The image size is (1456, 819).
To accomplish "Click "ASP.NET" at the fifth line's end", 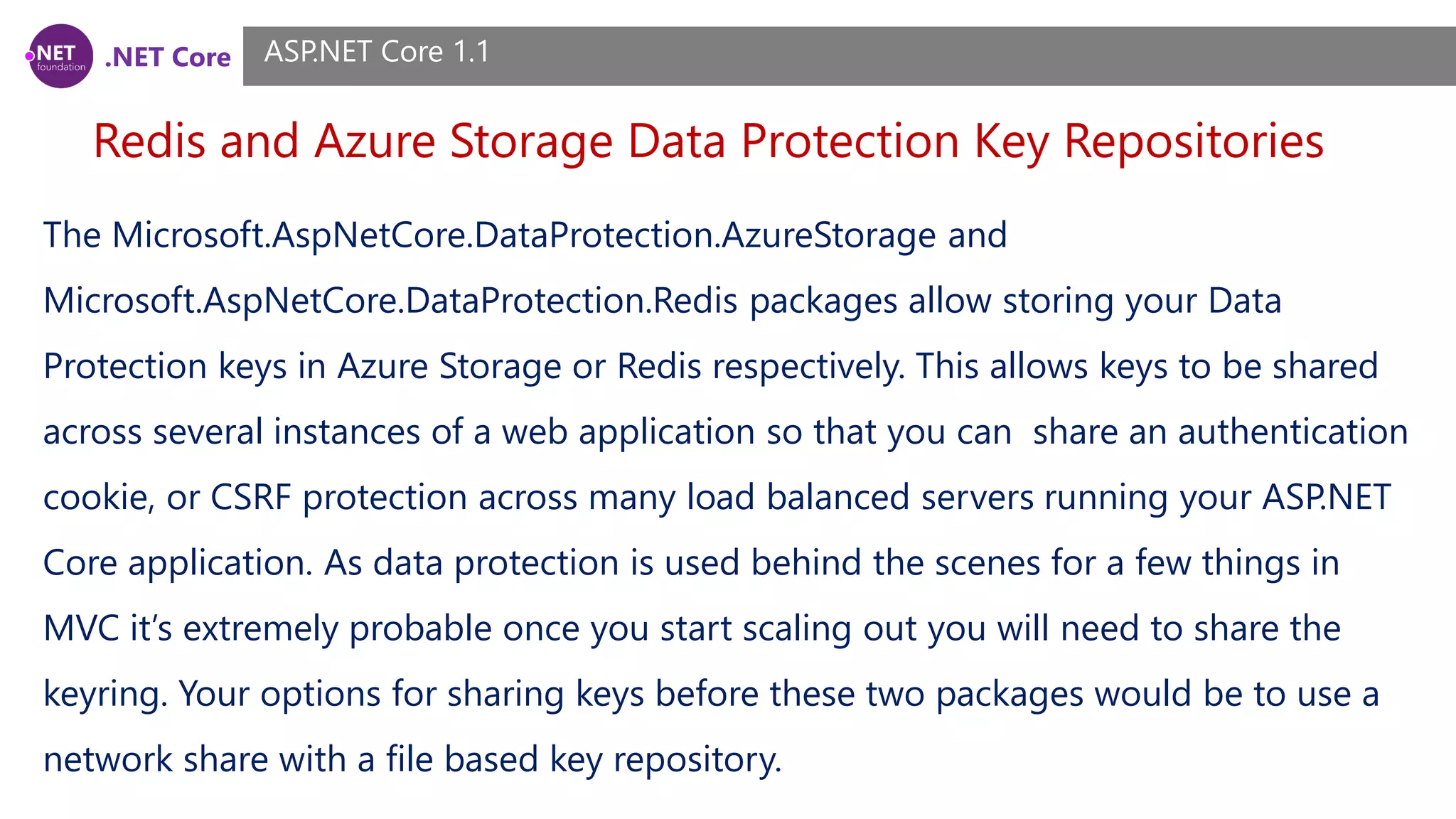I will tap(1326, 498).
